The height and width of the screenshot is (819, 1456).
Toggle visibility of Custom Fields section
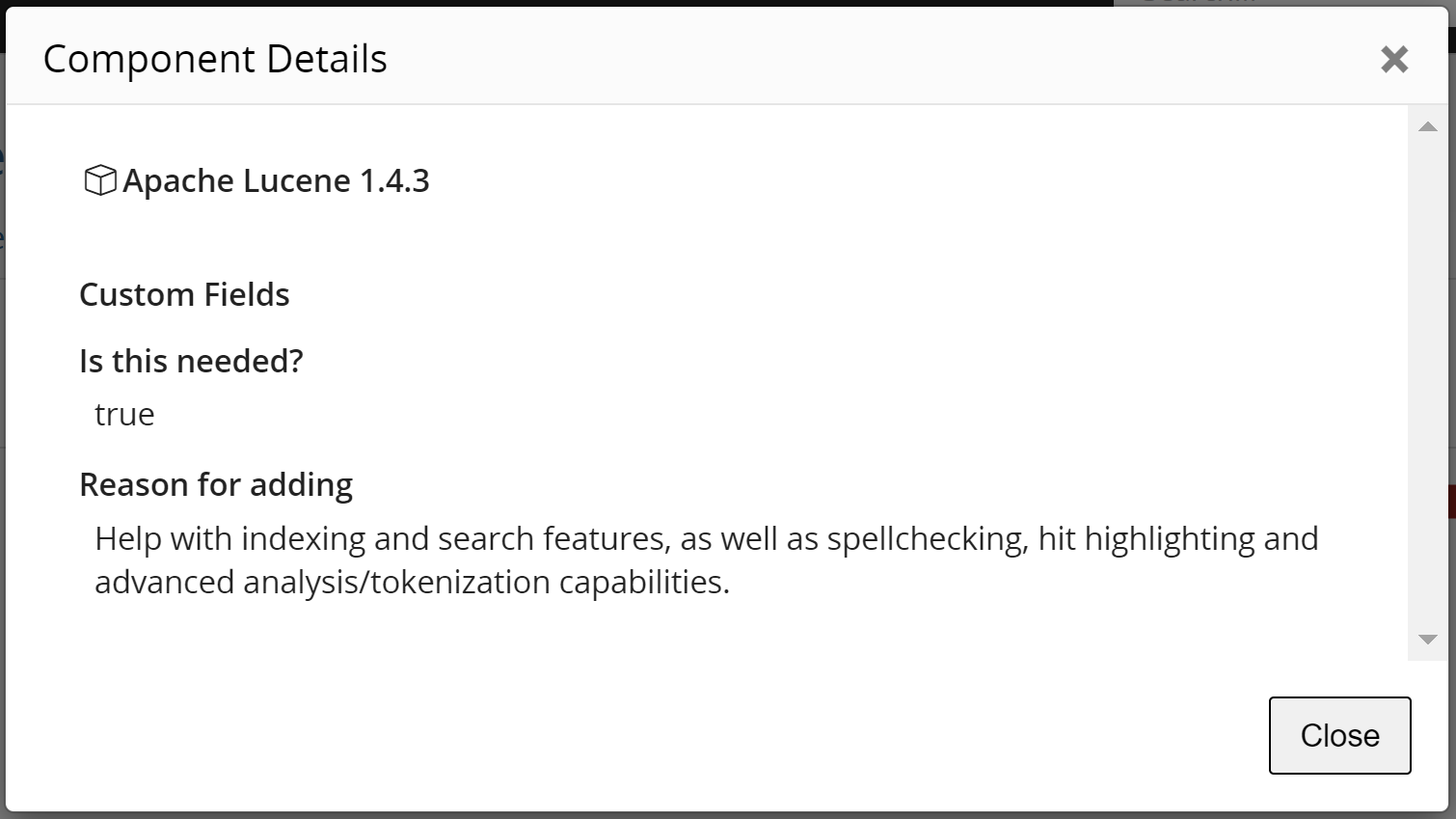click(184, 294)
